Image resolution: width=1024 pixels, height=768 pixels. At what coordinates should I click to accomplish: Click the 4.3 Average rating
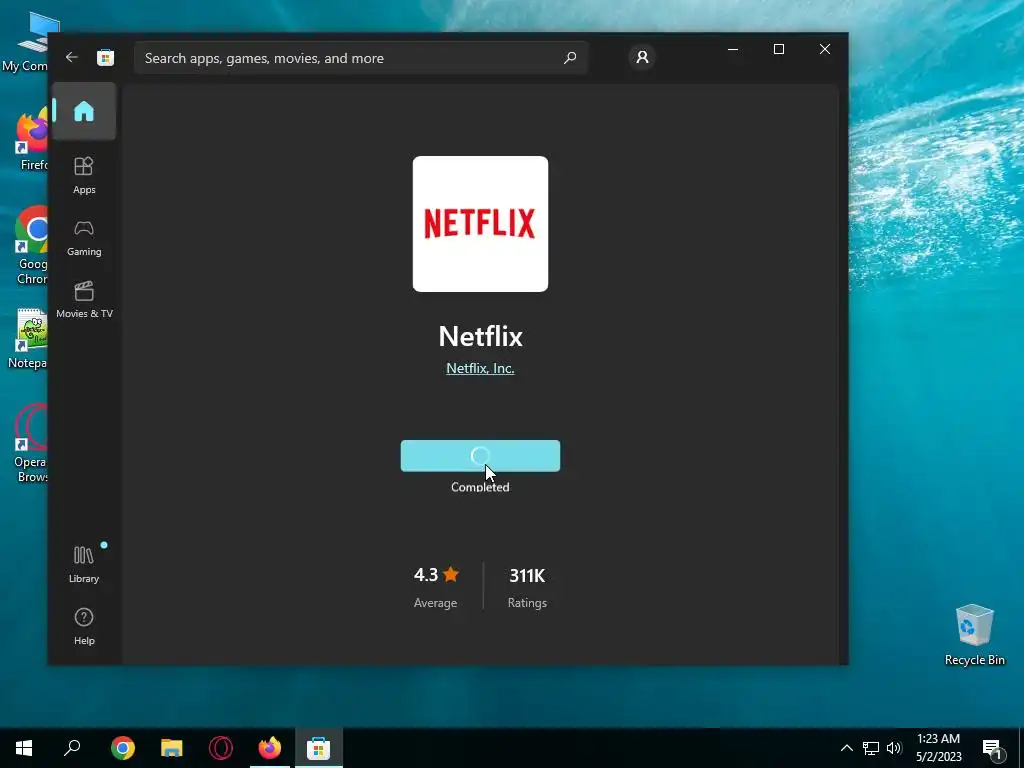pos(436,586)
